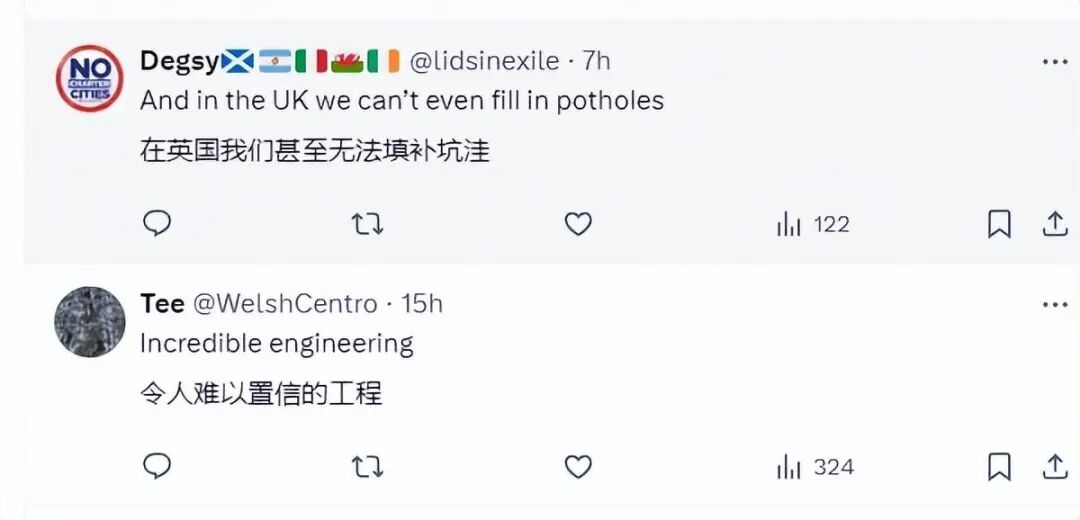Share Degsy's potholes tweet
1080x520 pixels.
click(1055, 224)
